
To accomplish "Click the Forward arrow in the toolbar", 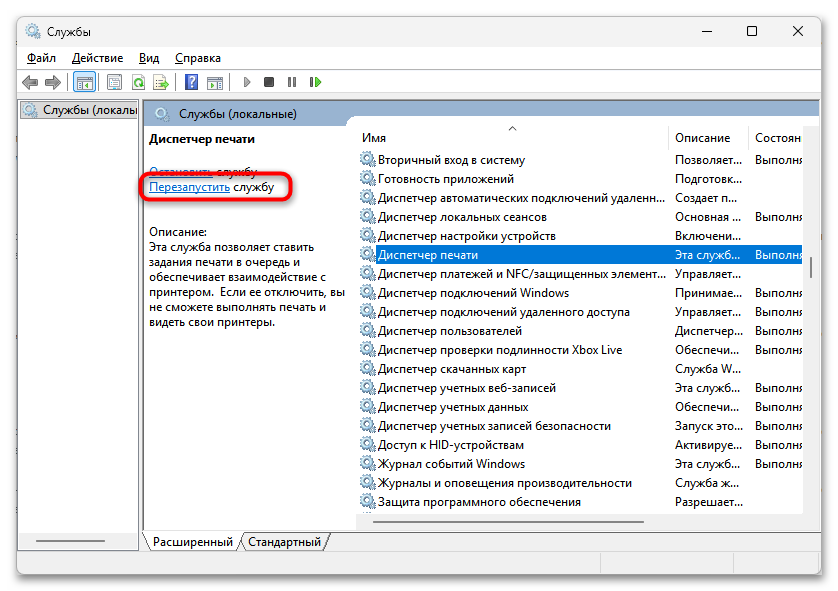I will coord(52,82).
